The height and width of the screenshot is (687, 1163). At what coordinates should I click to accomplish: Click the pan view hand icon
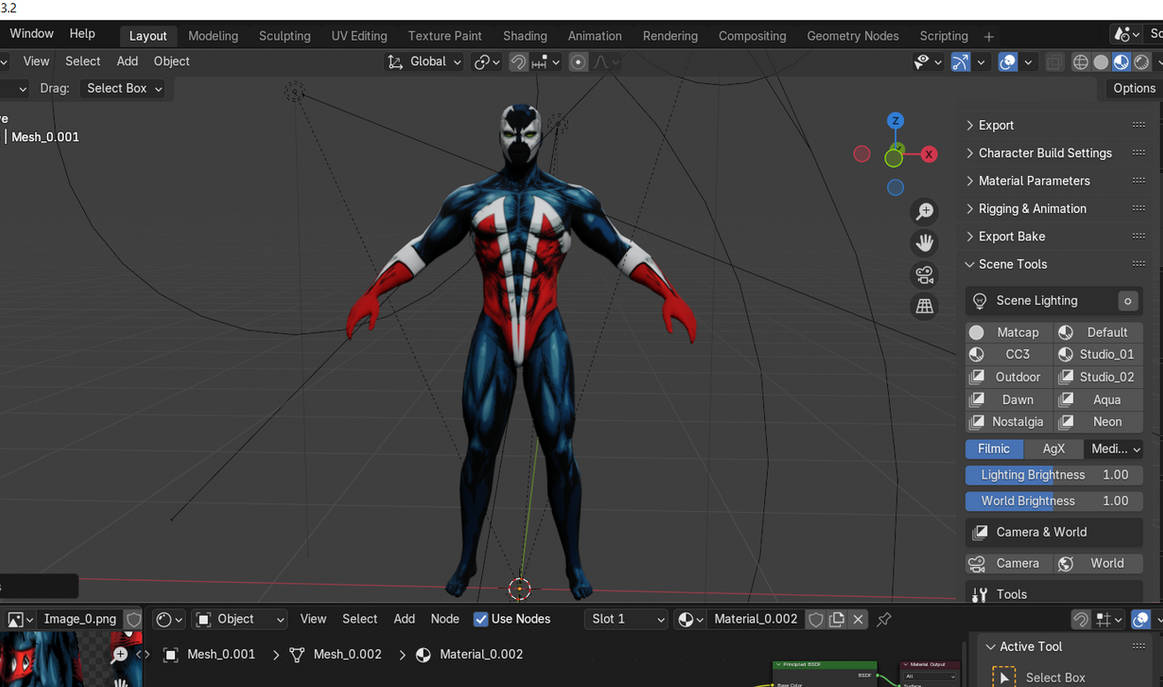pos(924,243)
